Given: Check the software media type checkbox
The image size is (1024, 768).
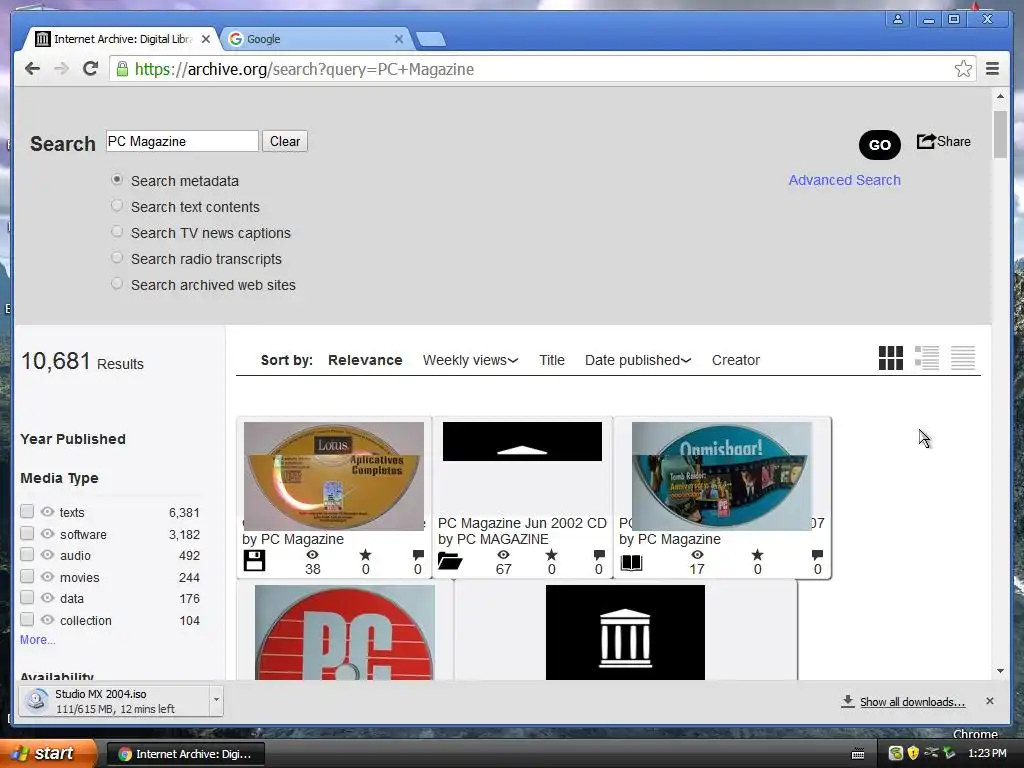Looking at the screenshot, I should (x=27, y=534).
